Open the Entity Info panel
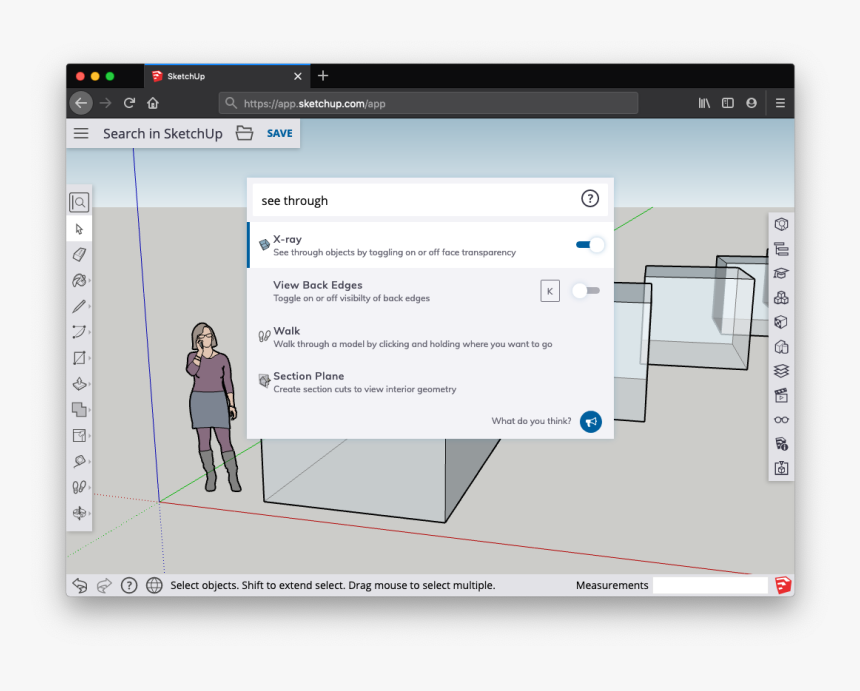 click(781, 224)
